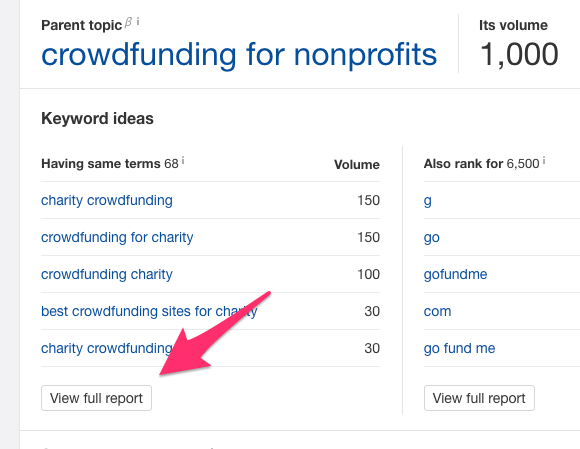
Task: Open the first charity crowdfunding keyword link
Action: coord(107,200)
